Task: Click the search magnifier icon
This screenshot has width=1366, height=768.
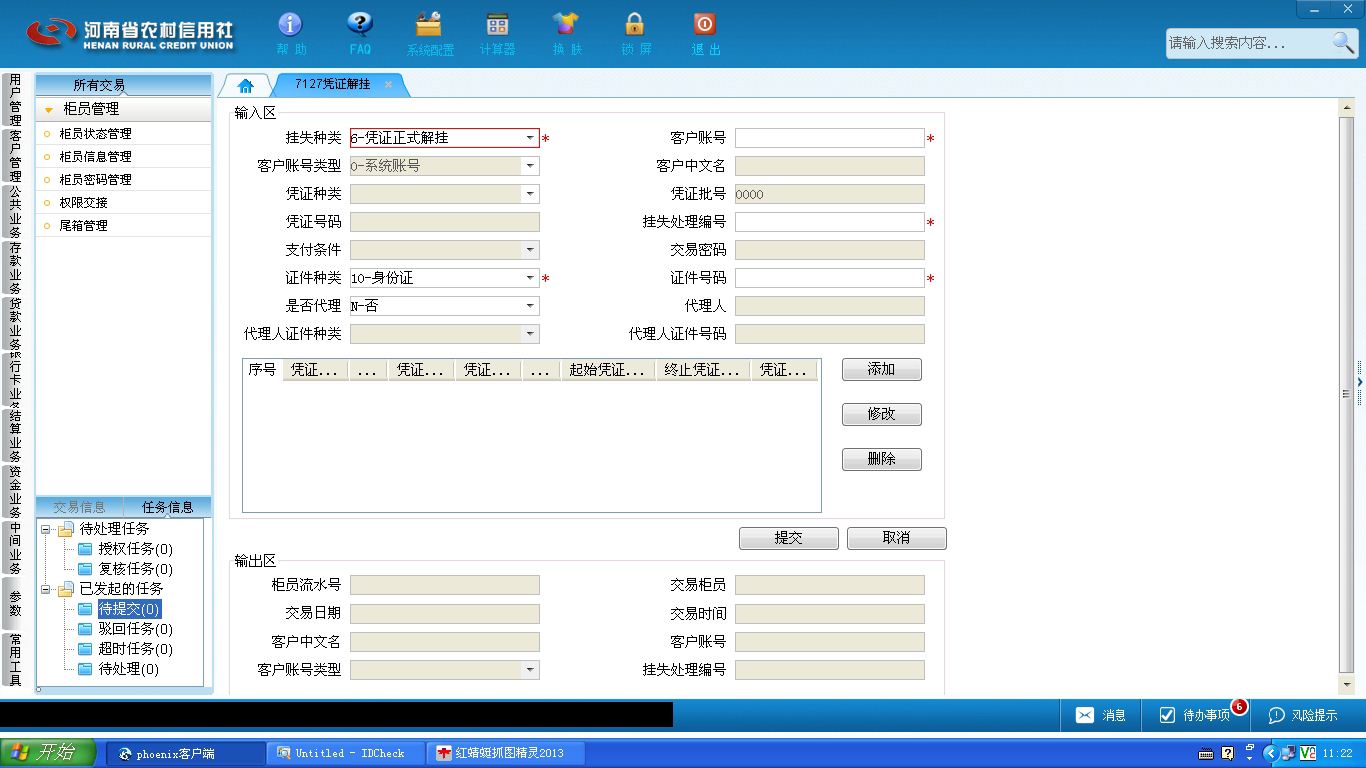Action: coord(1343,42)
